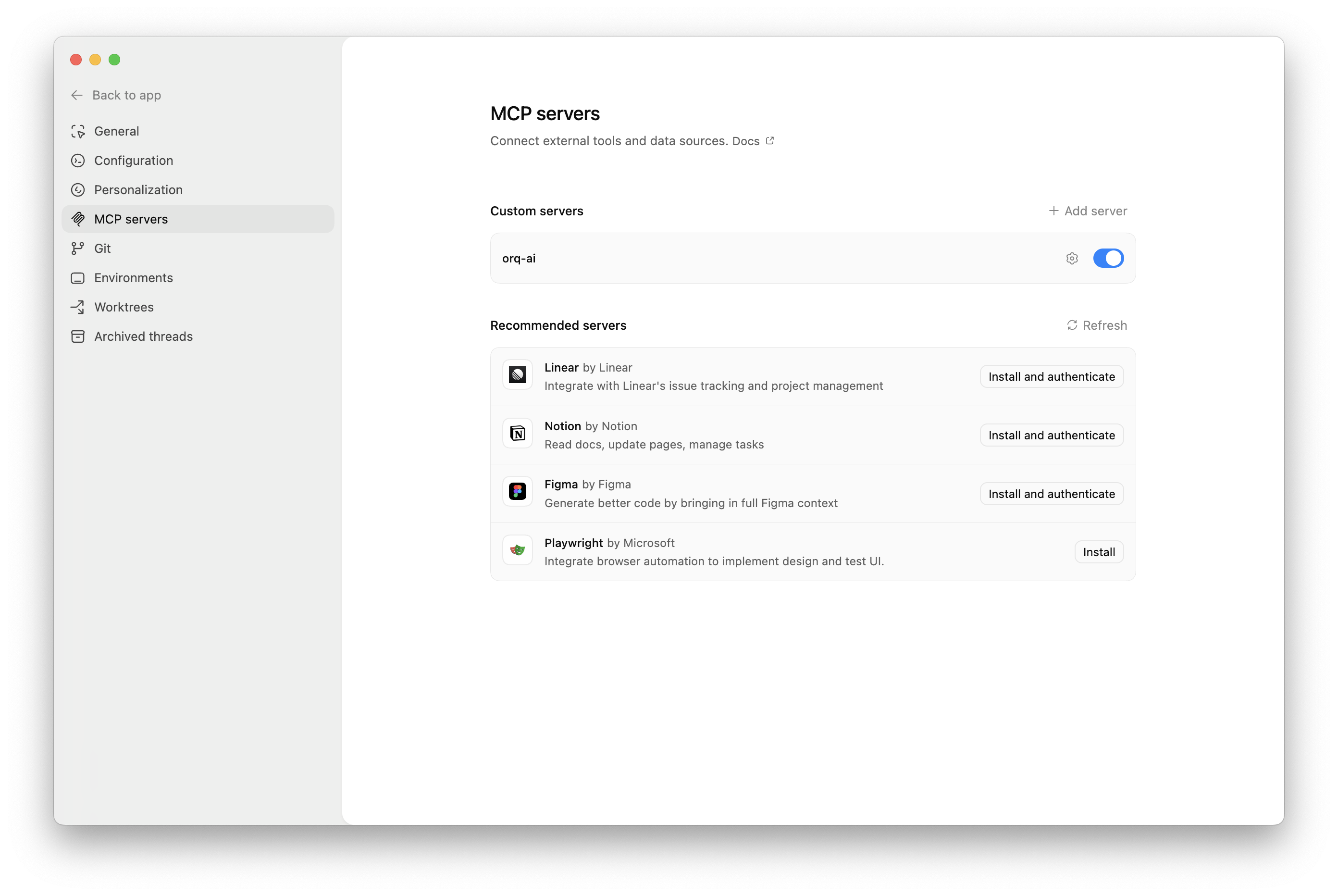Open external Docs link icon

pyautogui.click(x=769, y=140)
